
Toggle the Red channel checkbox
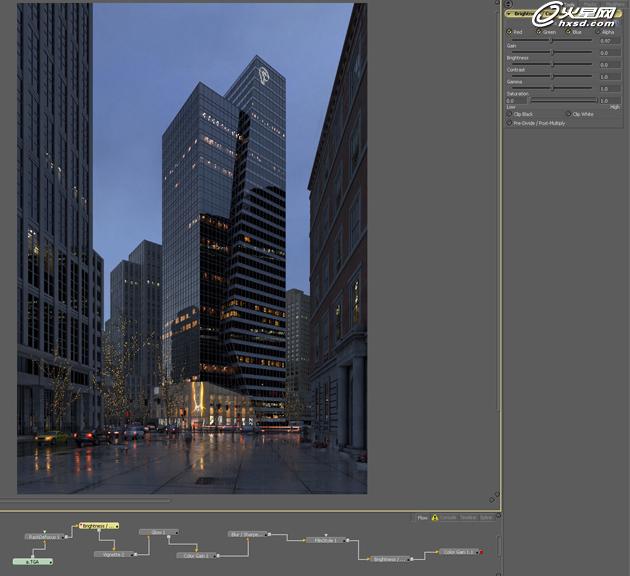click(509, 32)
